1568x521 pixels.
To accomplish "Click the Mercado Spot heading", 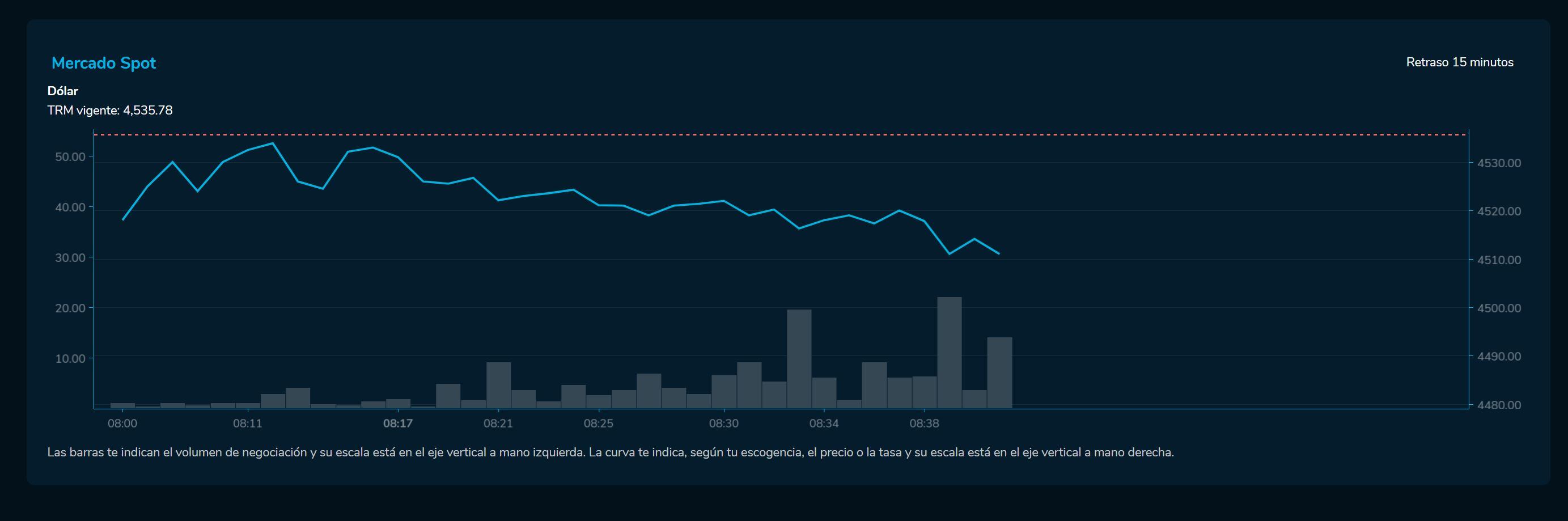I will coord(104,63).
